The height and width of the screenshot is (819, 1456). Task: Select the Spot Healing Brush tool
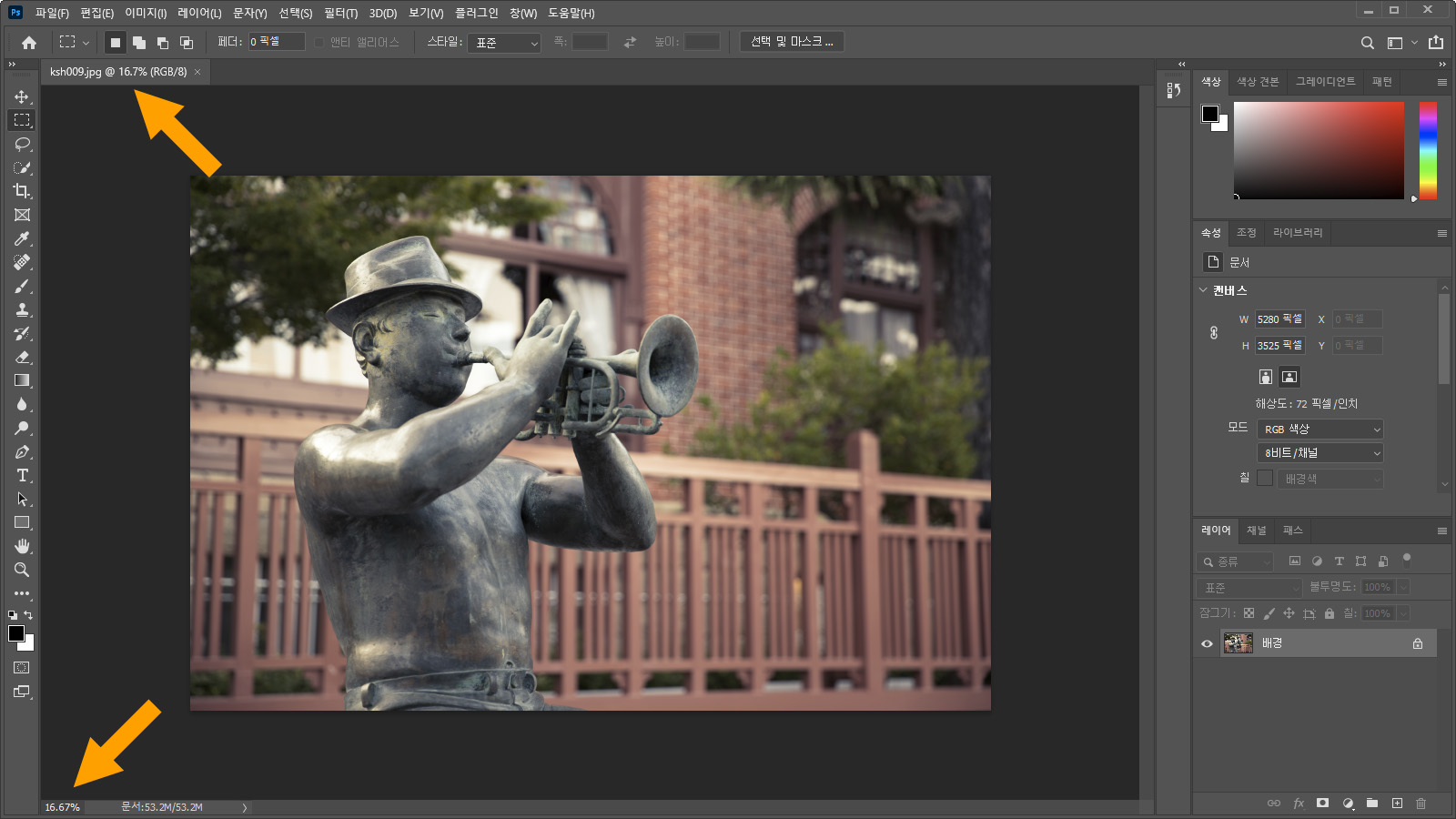pos(22,262)
